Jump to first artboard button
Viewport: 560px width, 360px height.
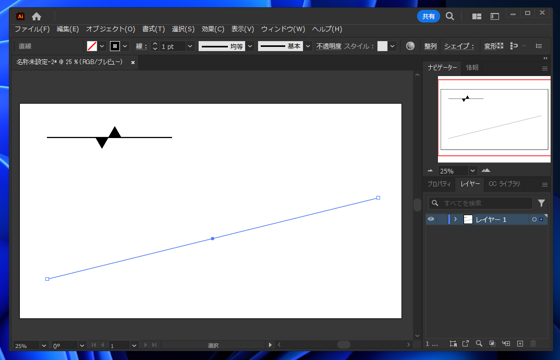coord(94,345)
